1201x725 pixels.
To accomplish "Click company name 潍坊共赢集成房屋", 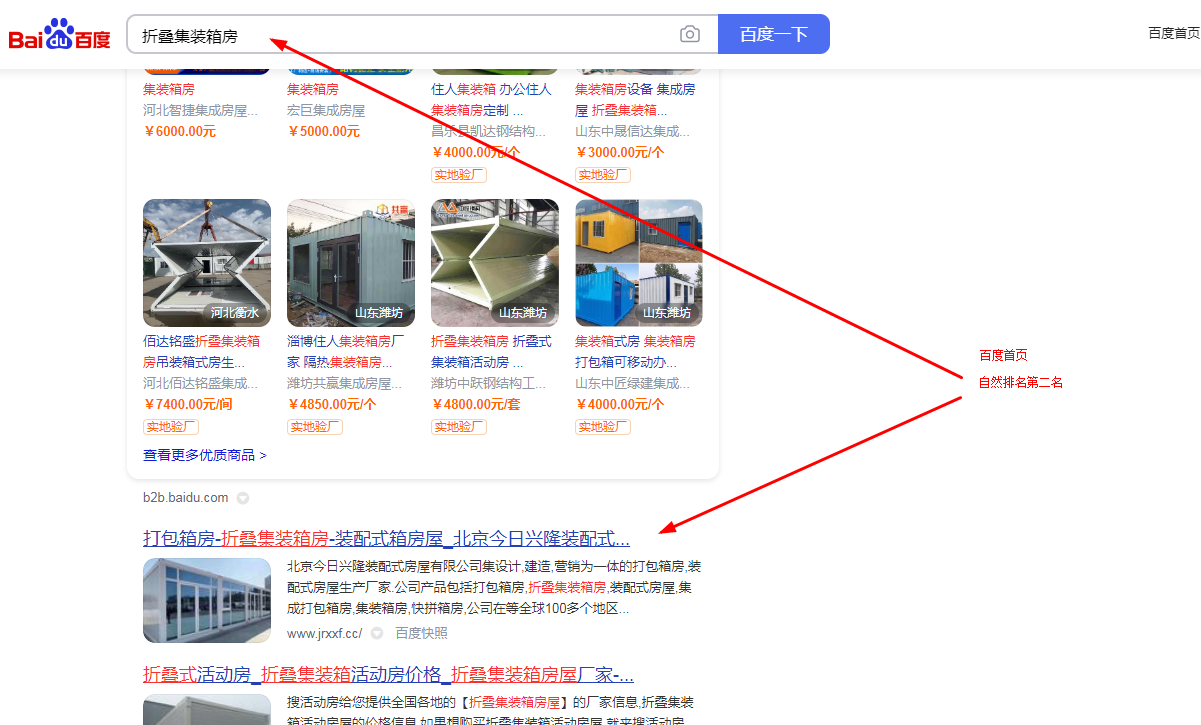I will coord(345,383).
